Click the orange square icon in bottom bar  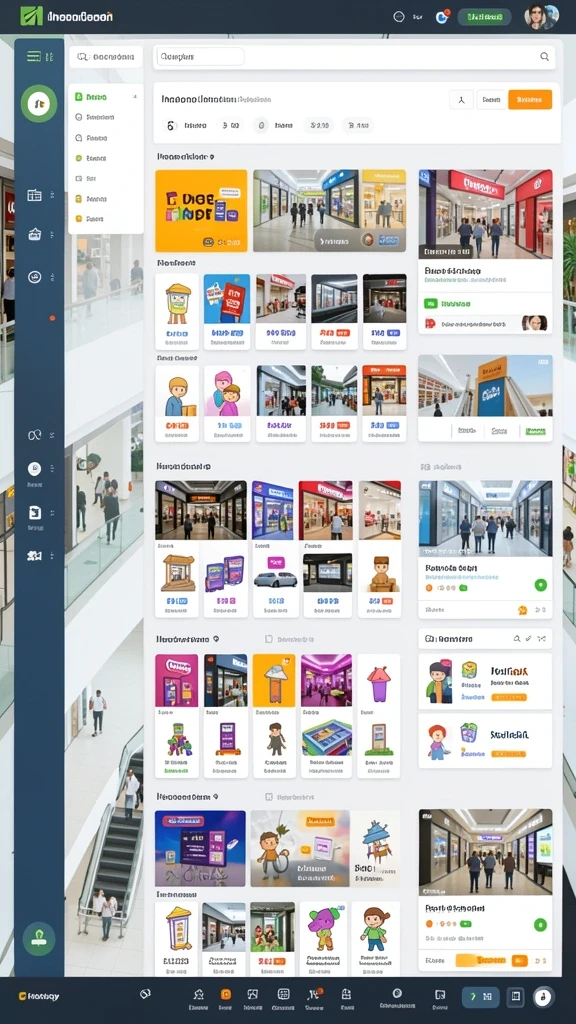coord(225,994)
